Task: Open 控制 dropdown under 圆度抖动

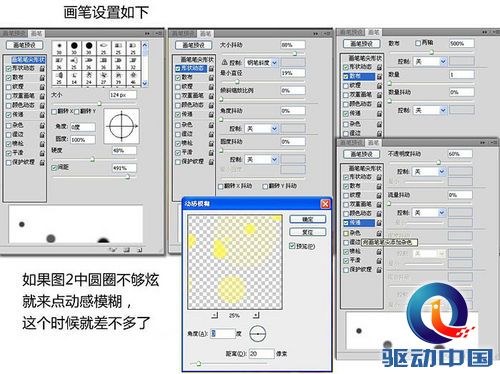Action: tap(261, 160)
